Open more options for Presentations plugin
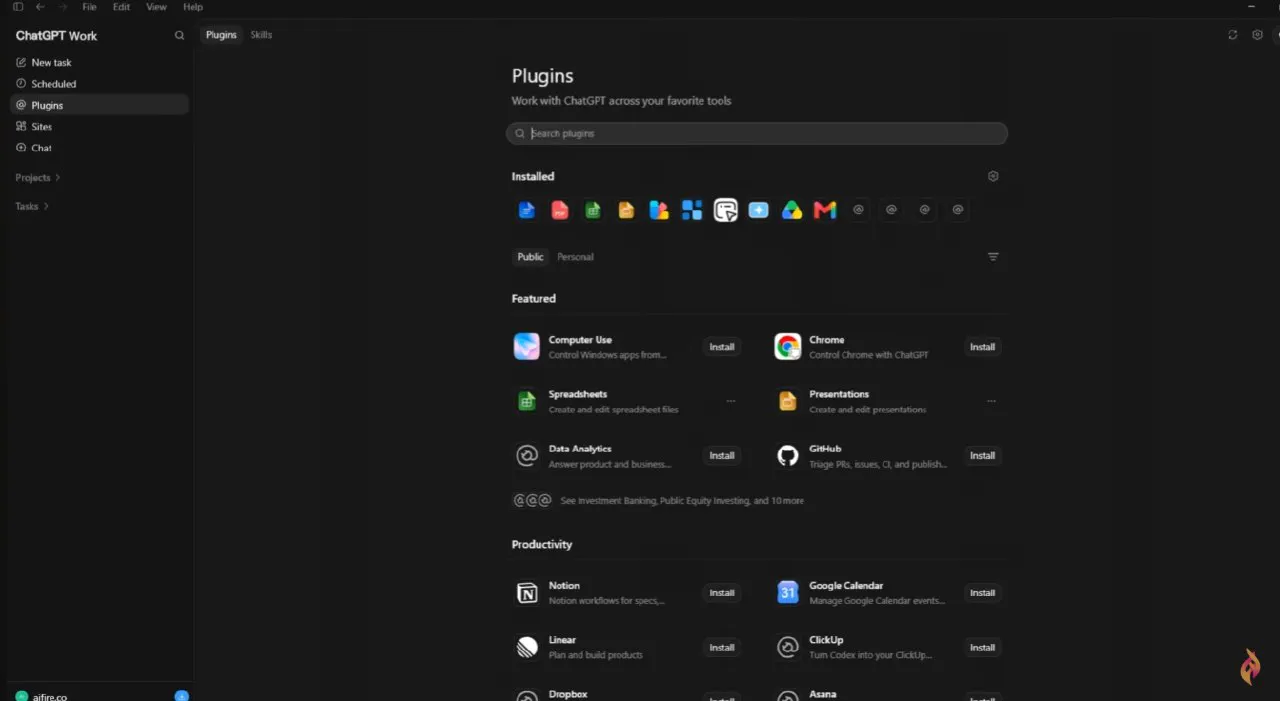This screenshot has width=1280, height=701. tap(991, 401)
